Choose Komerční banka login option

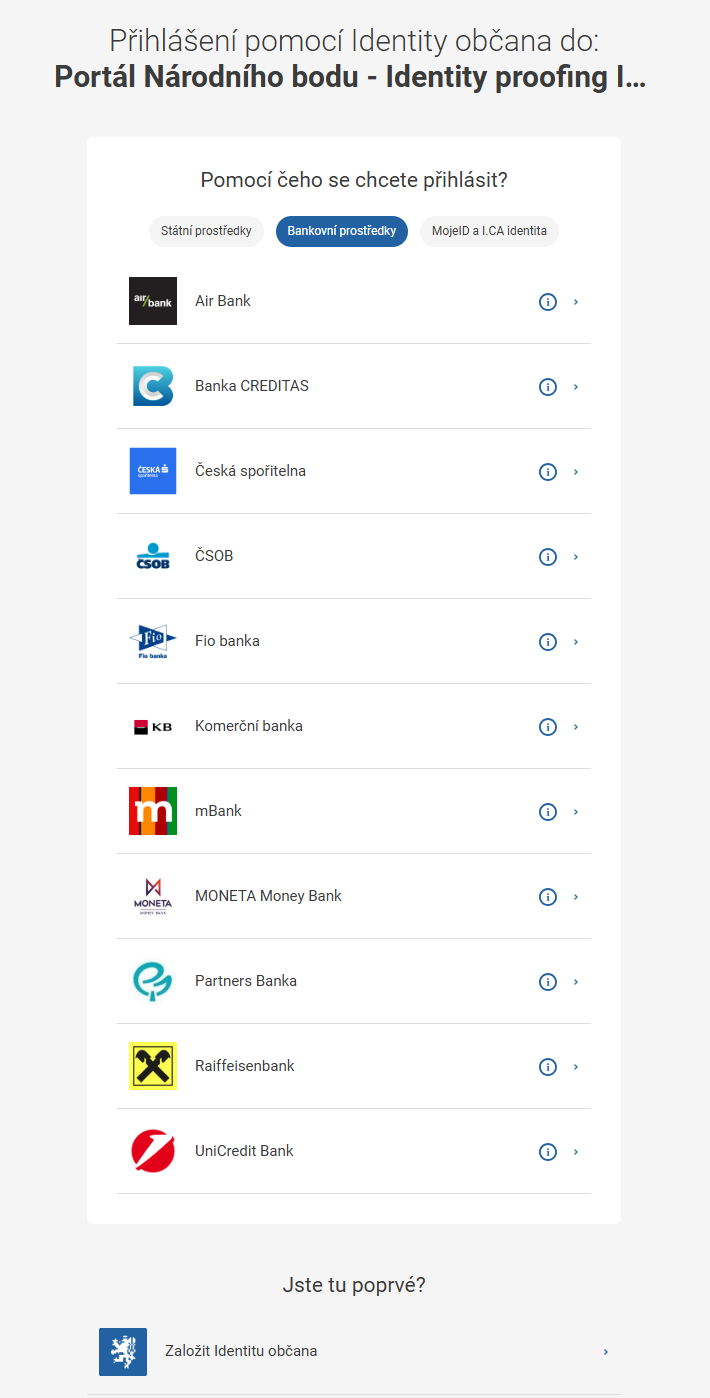click(x=354, y=726)
